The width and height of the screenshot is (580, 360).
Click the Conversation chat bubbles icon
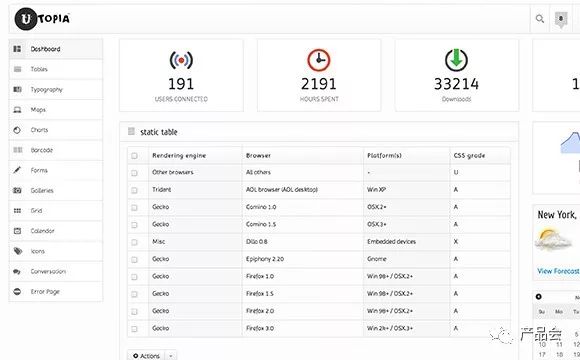pos(17,271)
